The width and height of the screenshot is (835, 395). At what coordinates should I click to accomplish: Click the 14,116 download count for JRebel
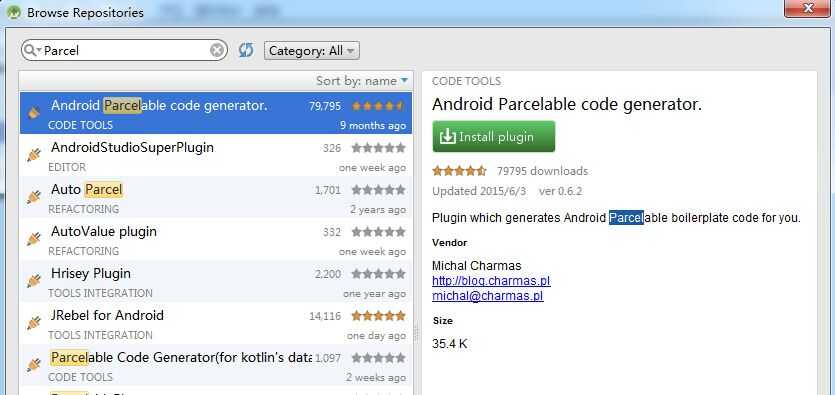[x=325, y=316]
